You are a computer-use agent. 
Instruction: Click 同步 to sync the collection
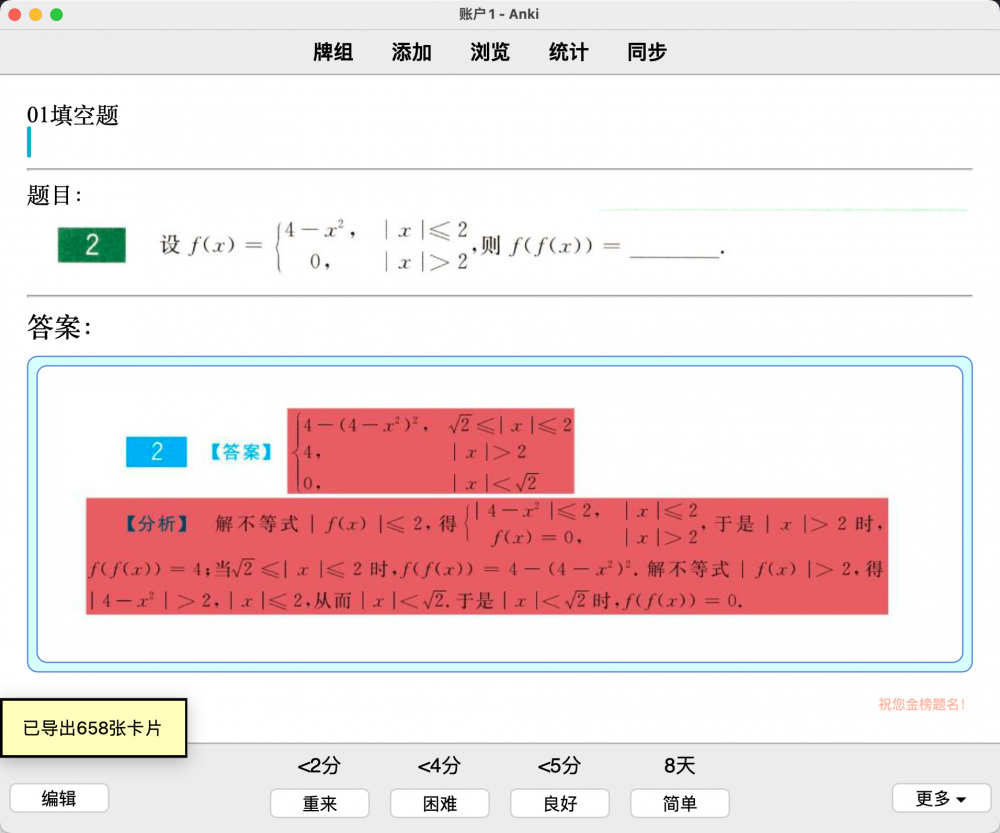point(647,52)
